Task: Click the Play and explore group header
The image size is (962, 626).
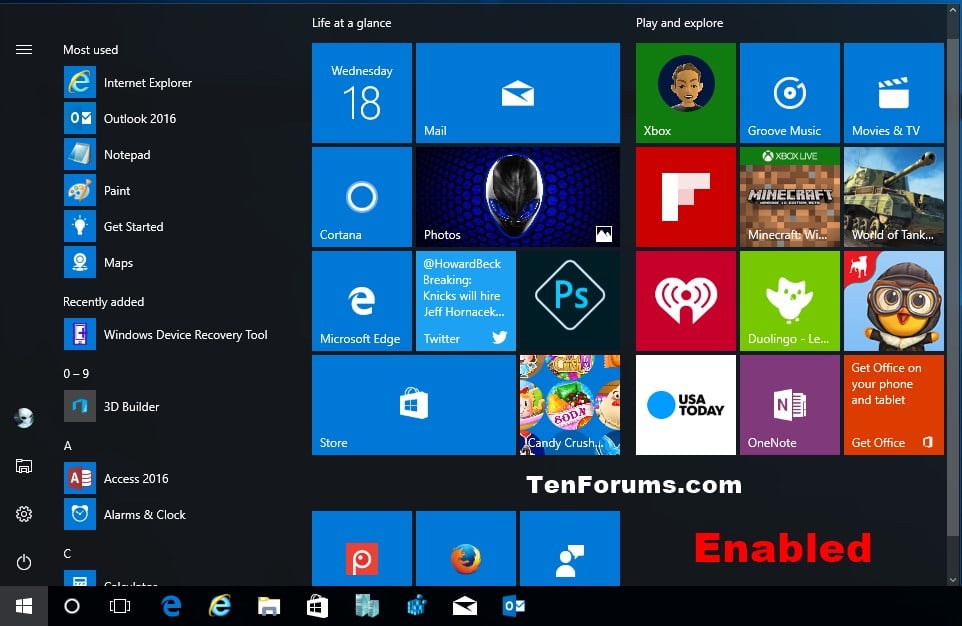Action: [x=679, y=23]
